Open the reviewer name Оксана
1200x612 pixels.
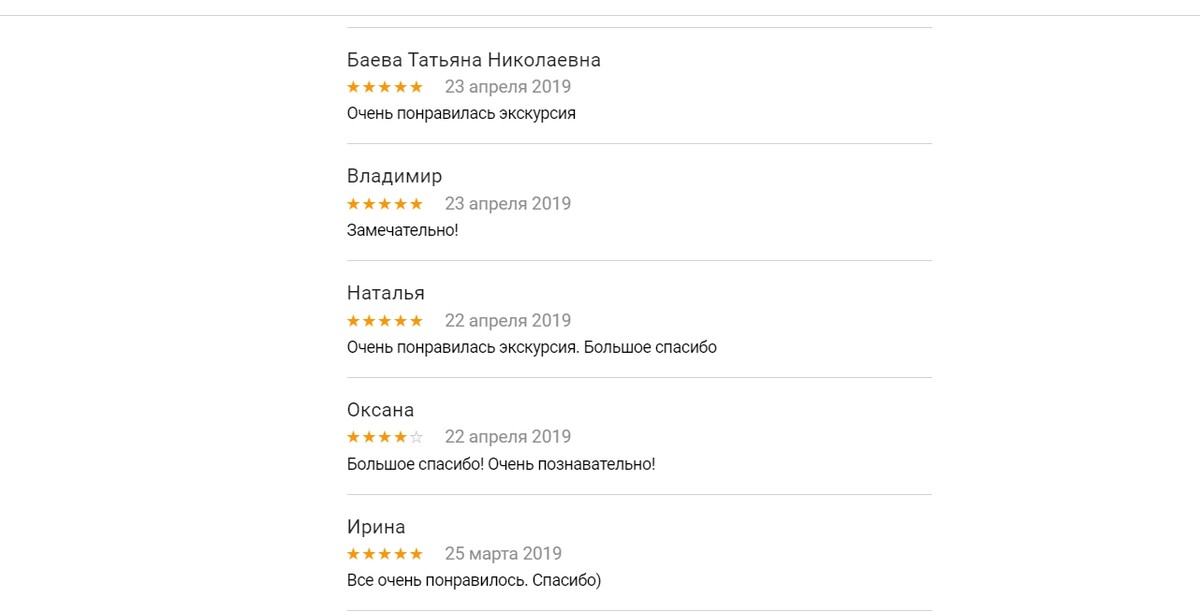coord(380,410)
